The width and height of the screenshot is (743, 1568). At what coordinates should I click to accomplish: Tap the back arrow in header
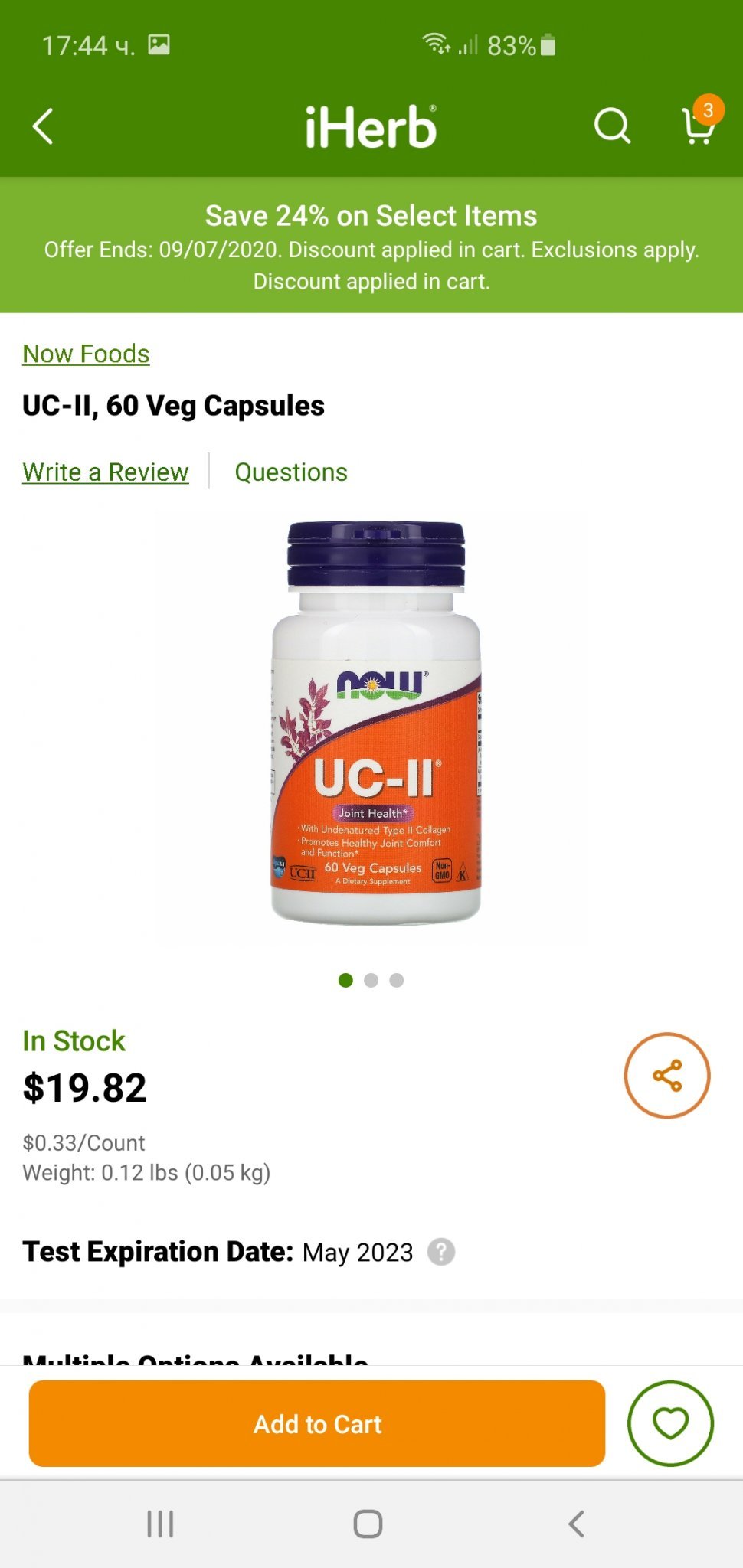click(44, 126)
